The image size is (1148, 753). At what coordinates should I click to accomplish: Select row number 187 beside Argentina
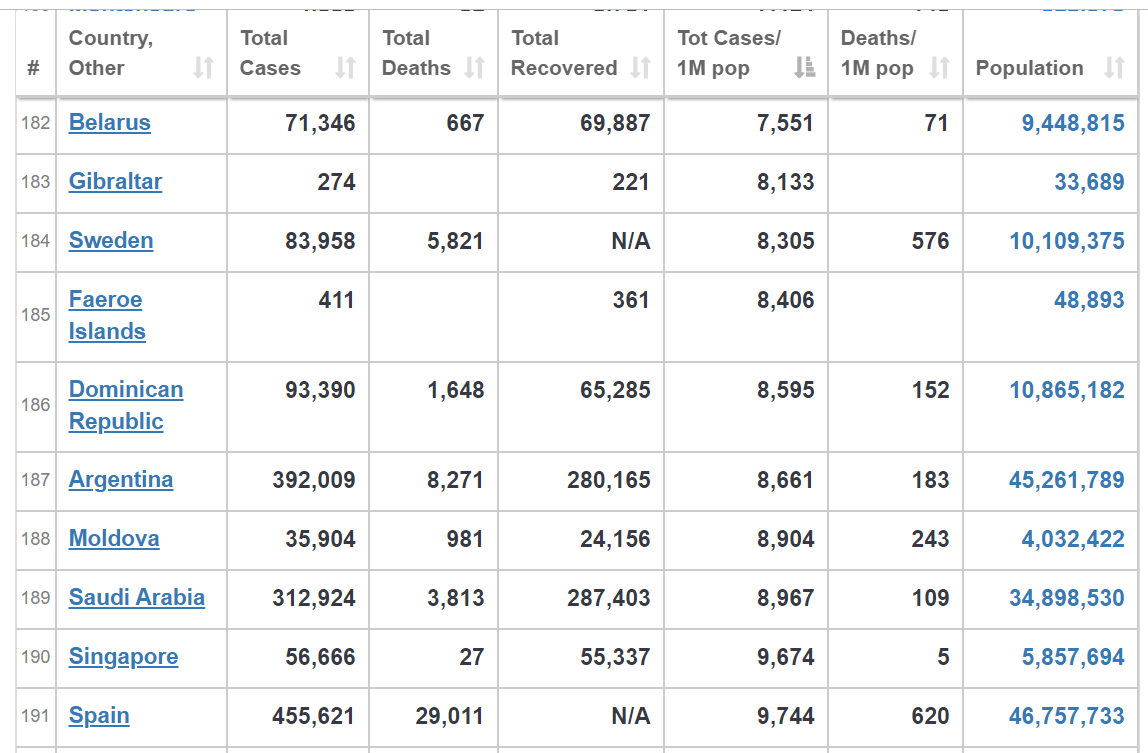pos(35,480)
